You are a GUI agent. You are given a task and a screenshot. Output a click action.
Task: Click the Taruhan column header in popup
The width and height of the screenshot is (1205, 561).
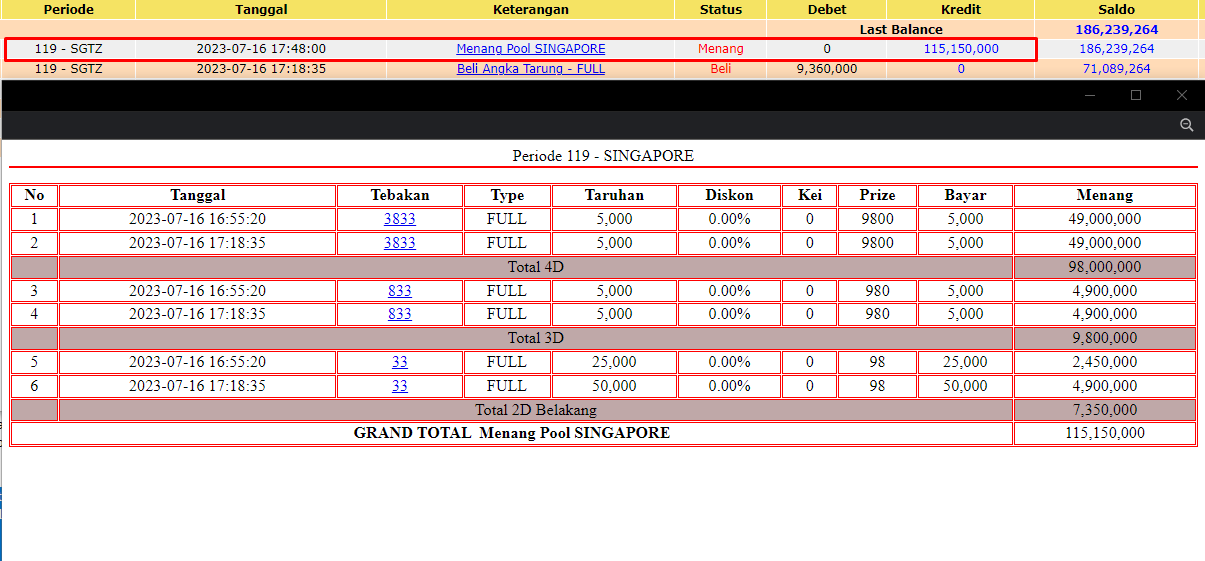pos(614,195)
